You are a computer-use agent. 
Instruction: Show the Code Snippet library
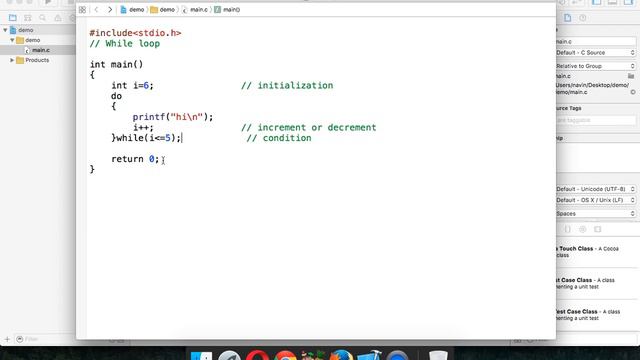tap(568, 229)
